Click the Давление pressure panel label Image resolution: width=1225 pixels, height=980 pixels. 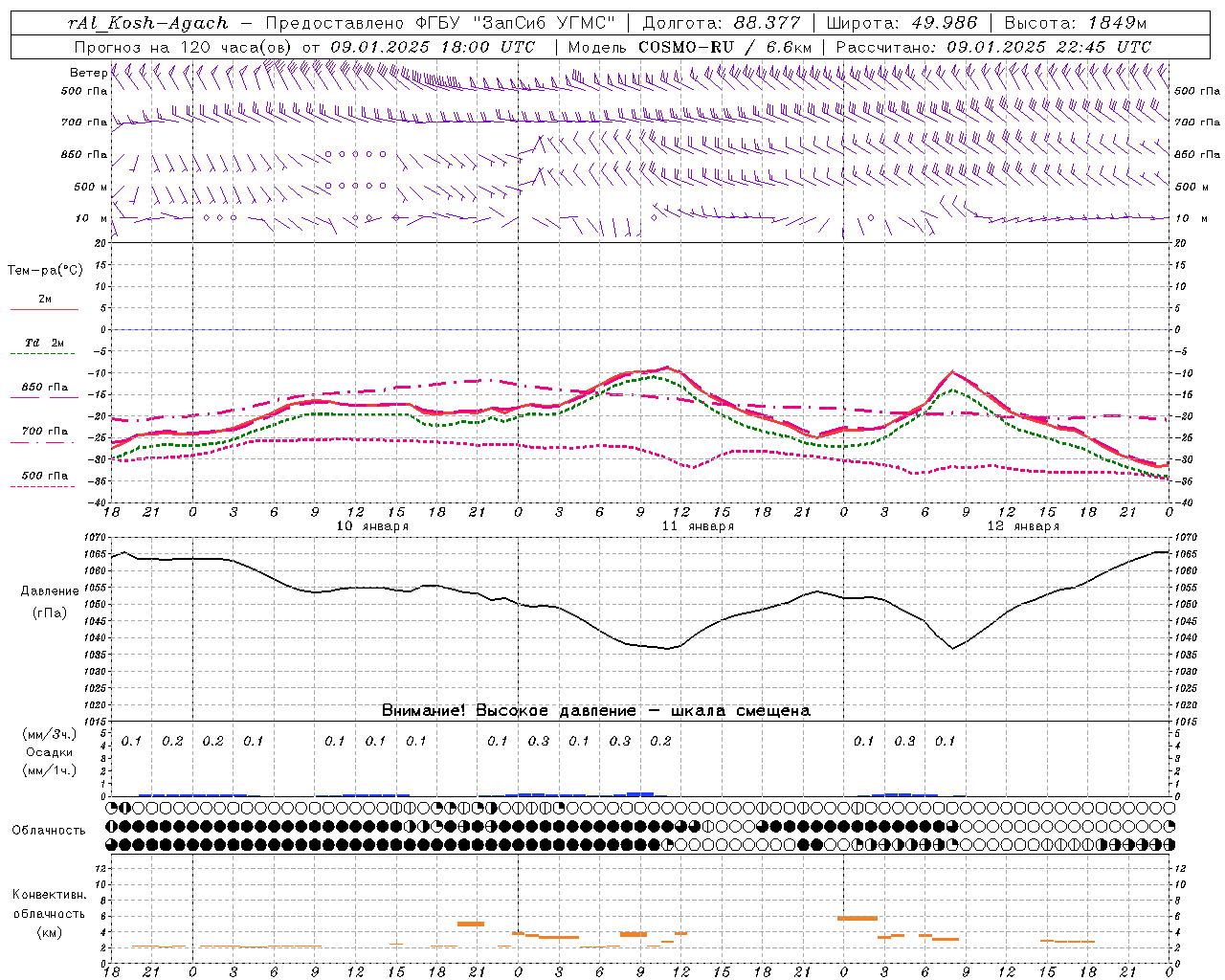50,591
